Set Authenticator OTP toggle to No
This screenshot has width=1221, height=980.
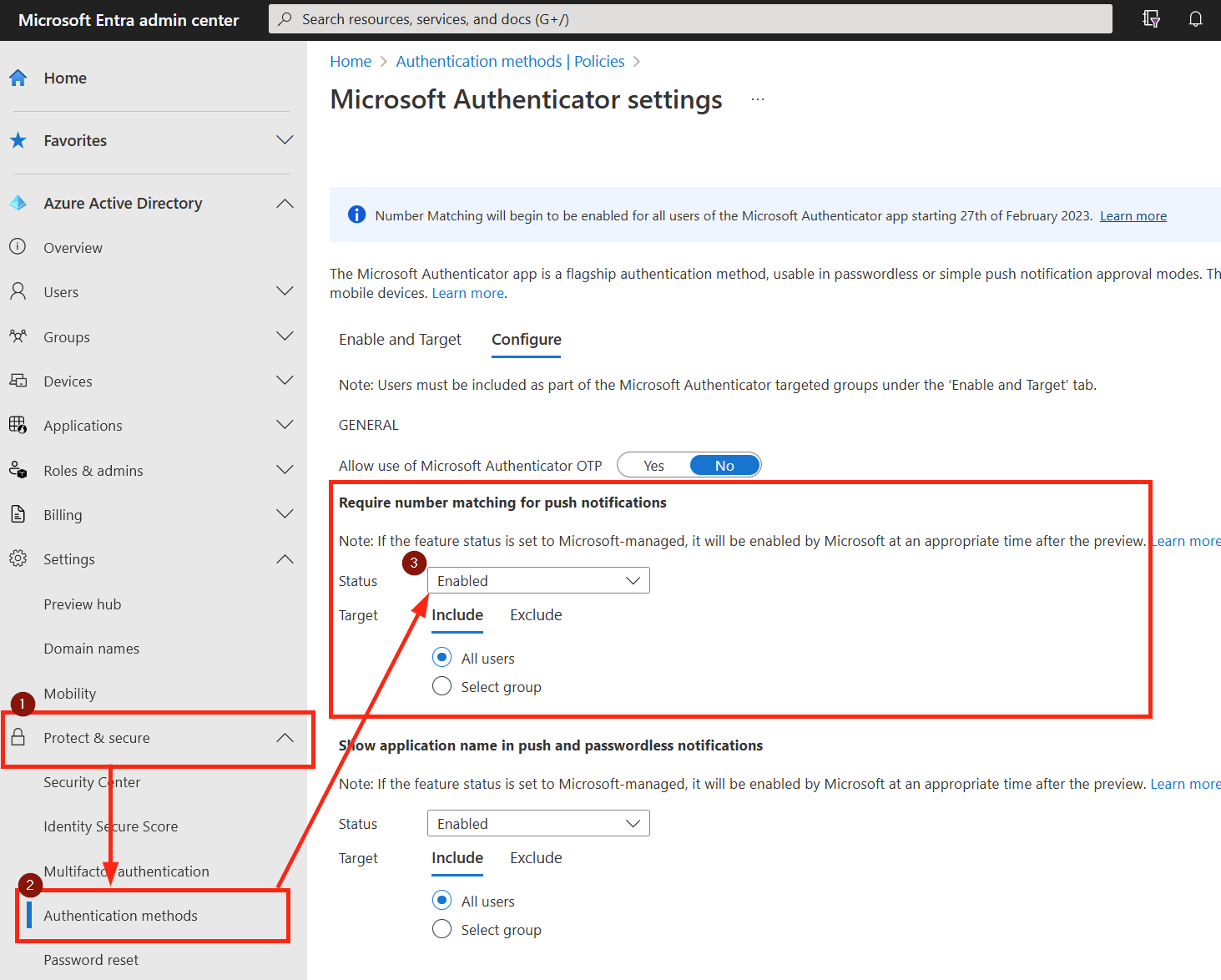coord(724,466)
